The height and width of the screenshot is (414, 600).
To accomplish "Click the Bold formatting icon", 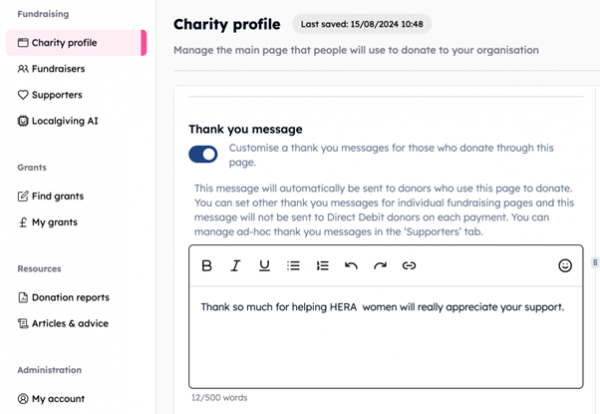I will [207, 266].
